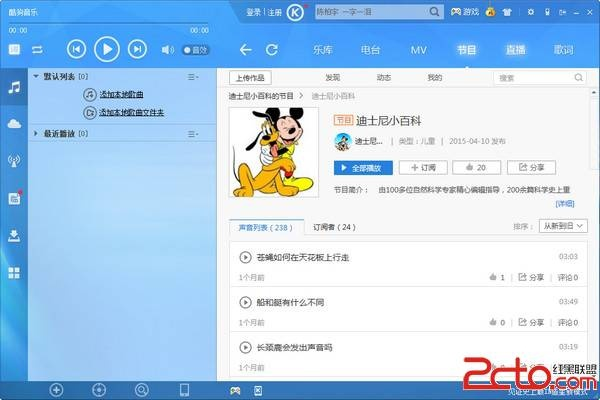Click 添加本地歌曲文件夹 link
600x400 pixels.
(131, 113)
